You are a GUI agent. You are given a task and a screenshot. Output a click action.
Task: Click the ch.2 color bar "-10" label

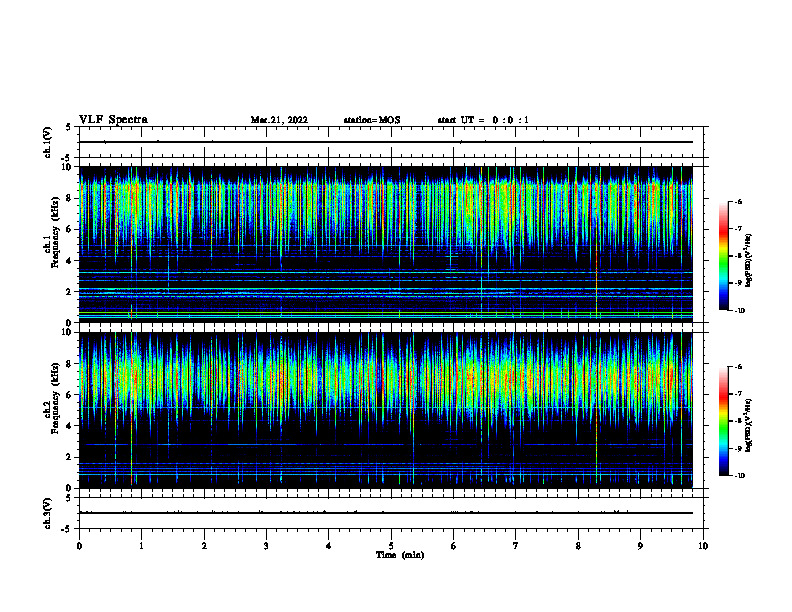click(x=739, y=476)
